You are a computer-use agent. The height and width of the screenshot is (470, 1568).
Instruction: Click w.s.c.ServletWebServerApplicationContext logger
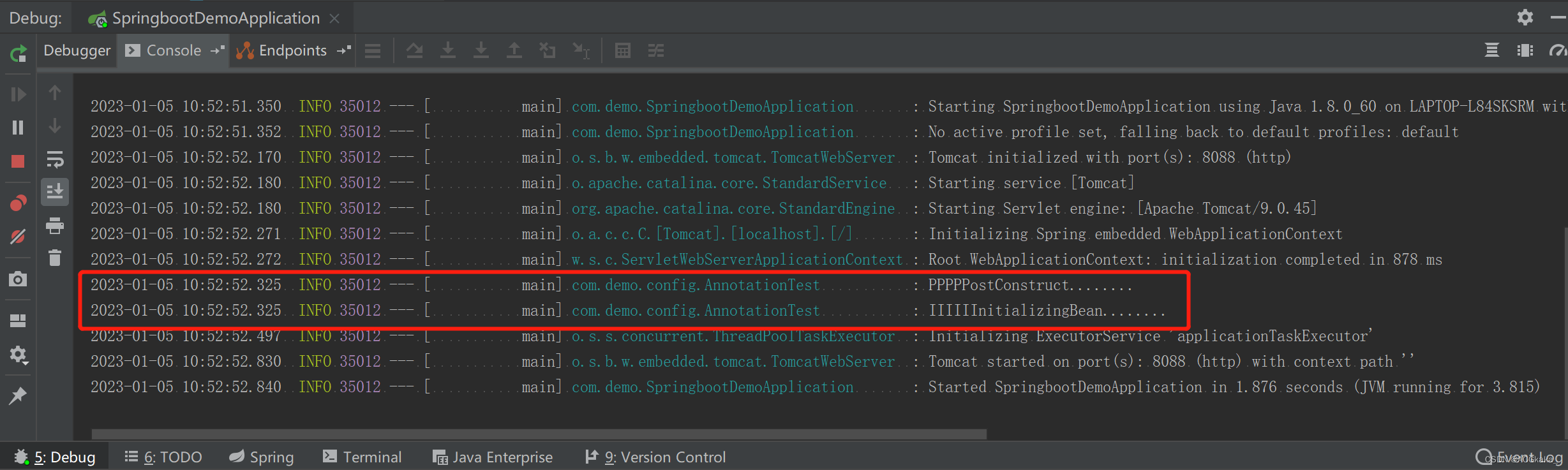click(738, 260)
